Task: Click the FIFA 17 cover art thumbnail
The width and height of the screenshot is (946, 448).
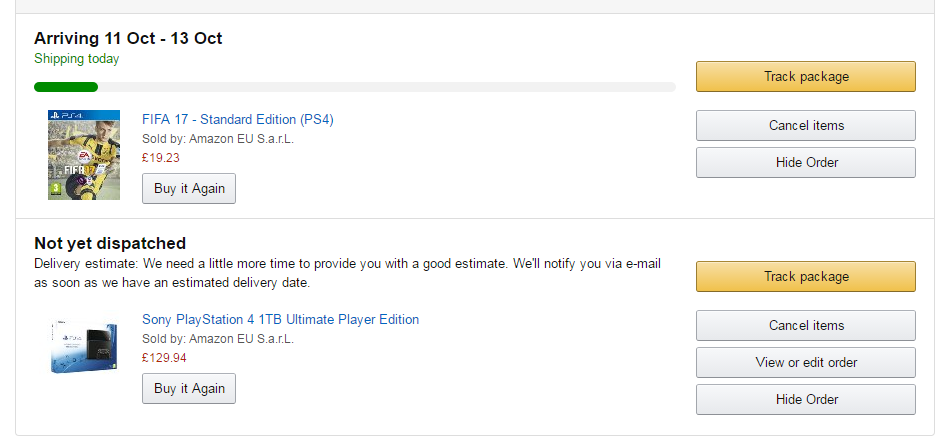Action: [84, 155]
